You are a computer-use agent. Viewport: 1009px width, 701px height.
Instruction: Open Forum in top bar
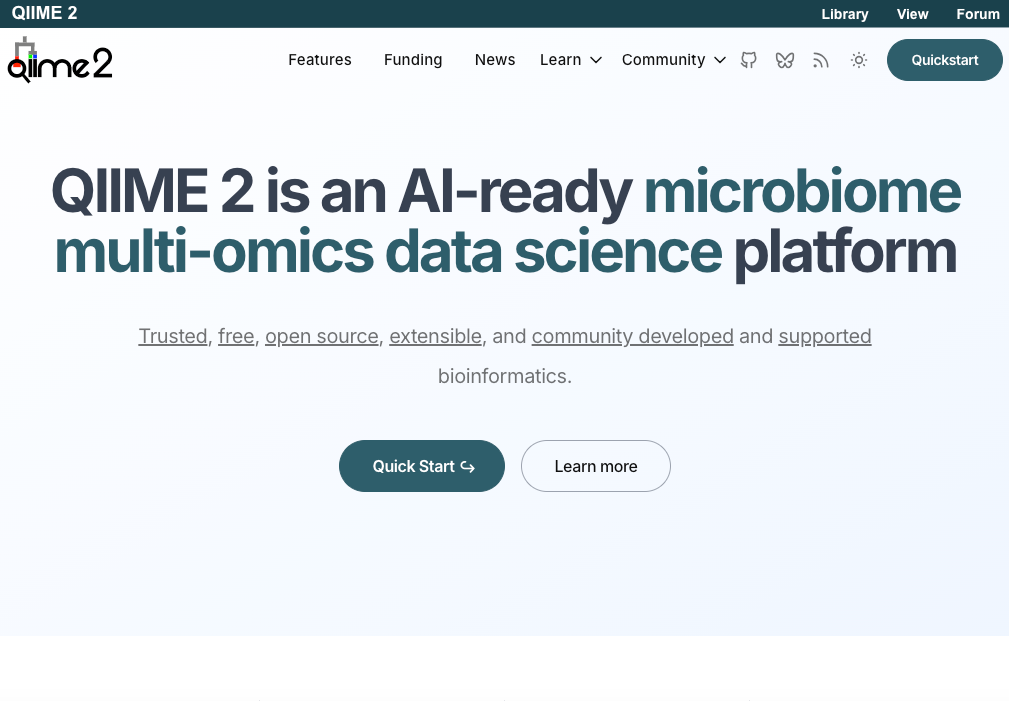pyautogui.click(x=978, y=14)
